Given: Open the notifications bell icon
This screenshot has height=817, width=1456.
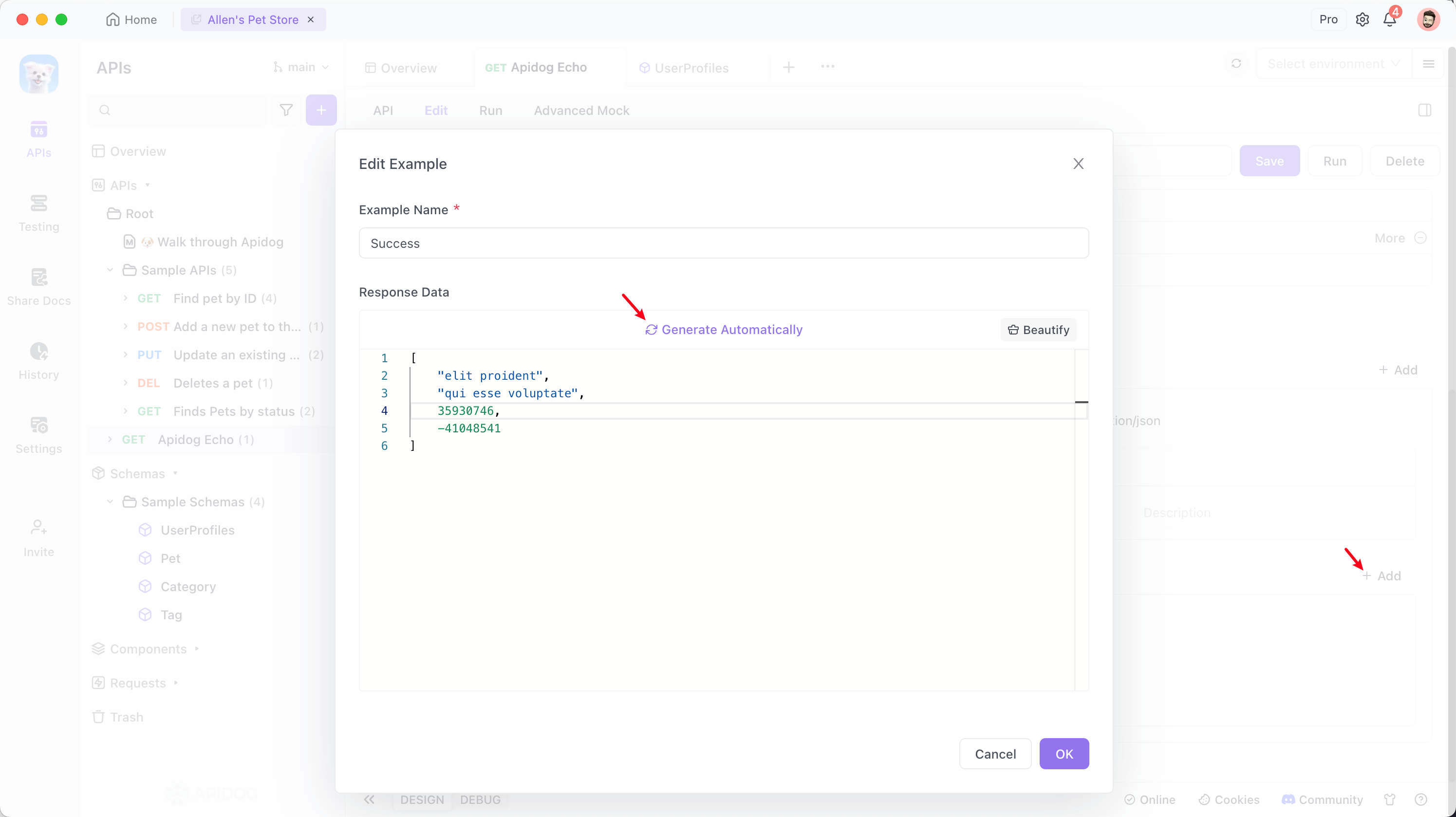Looking at the screenshot, I should click(1390, 20).
